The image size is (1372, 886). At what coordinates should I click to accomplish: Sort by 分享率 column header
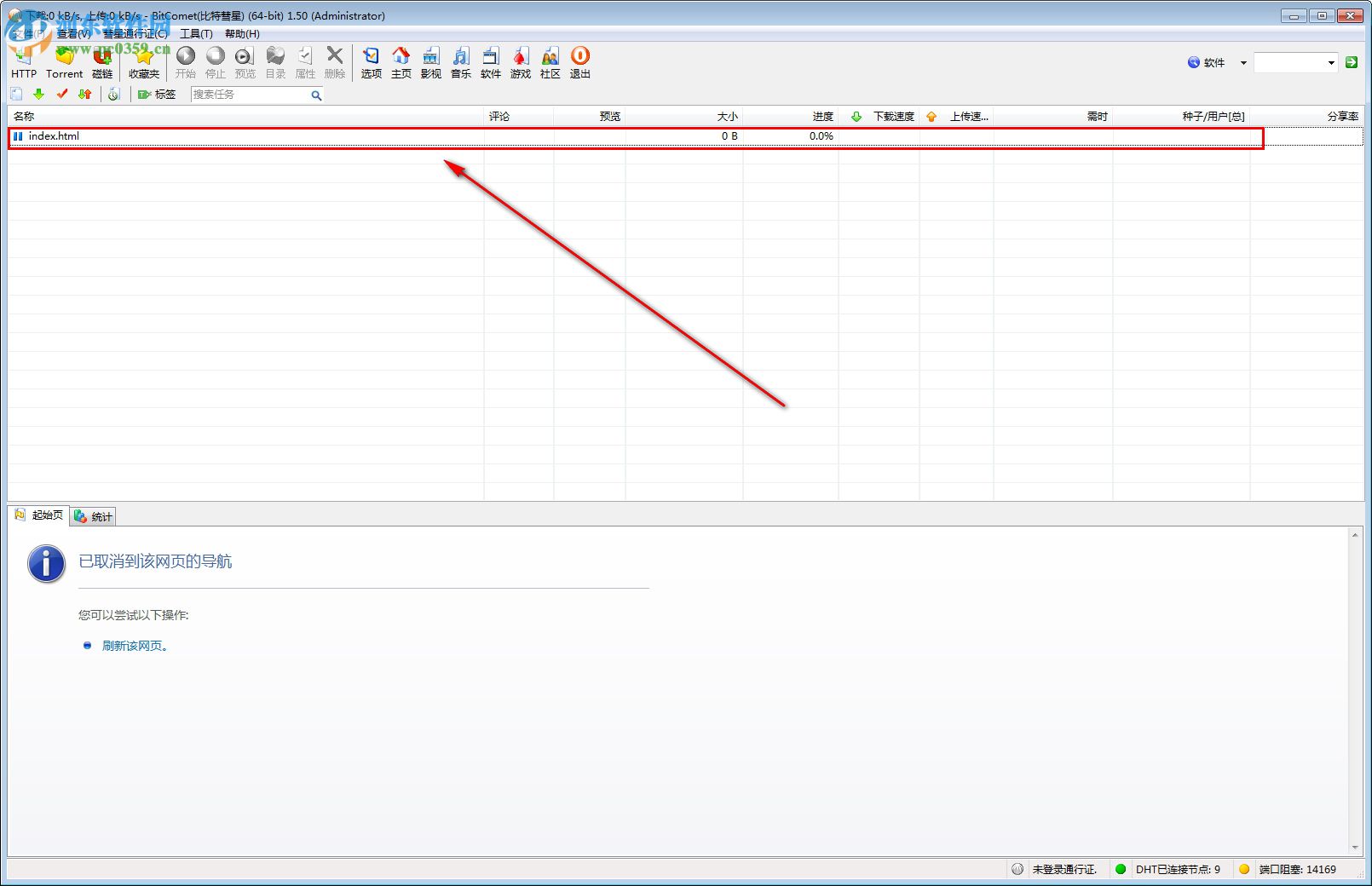(1306, 117)
